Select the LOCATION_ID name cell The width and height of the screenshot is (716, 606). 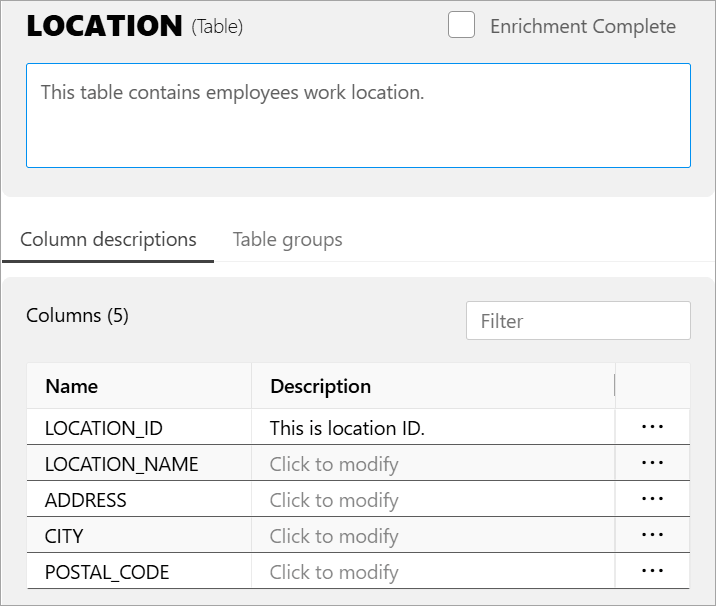[104, 428]
